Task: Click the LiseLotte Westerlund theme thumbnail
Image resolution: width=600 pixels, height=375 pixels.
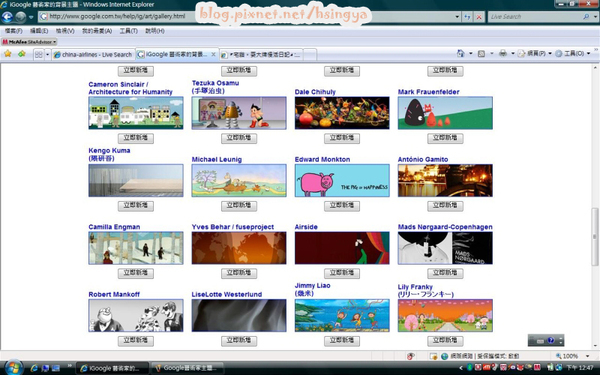Action: pos(239,315)
